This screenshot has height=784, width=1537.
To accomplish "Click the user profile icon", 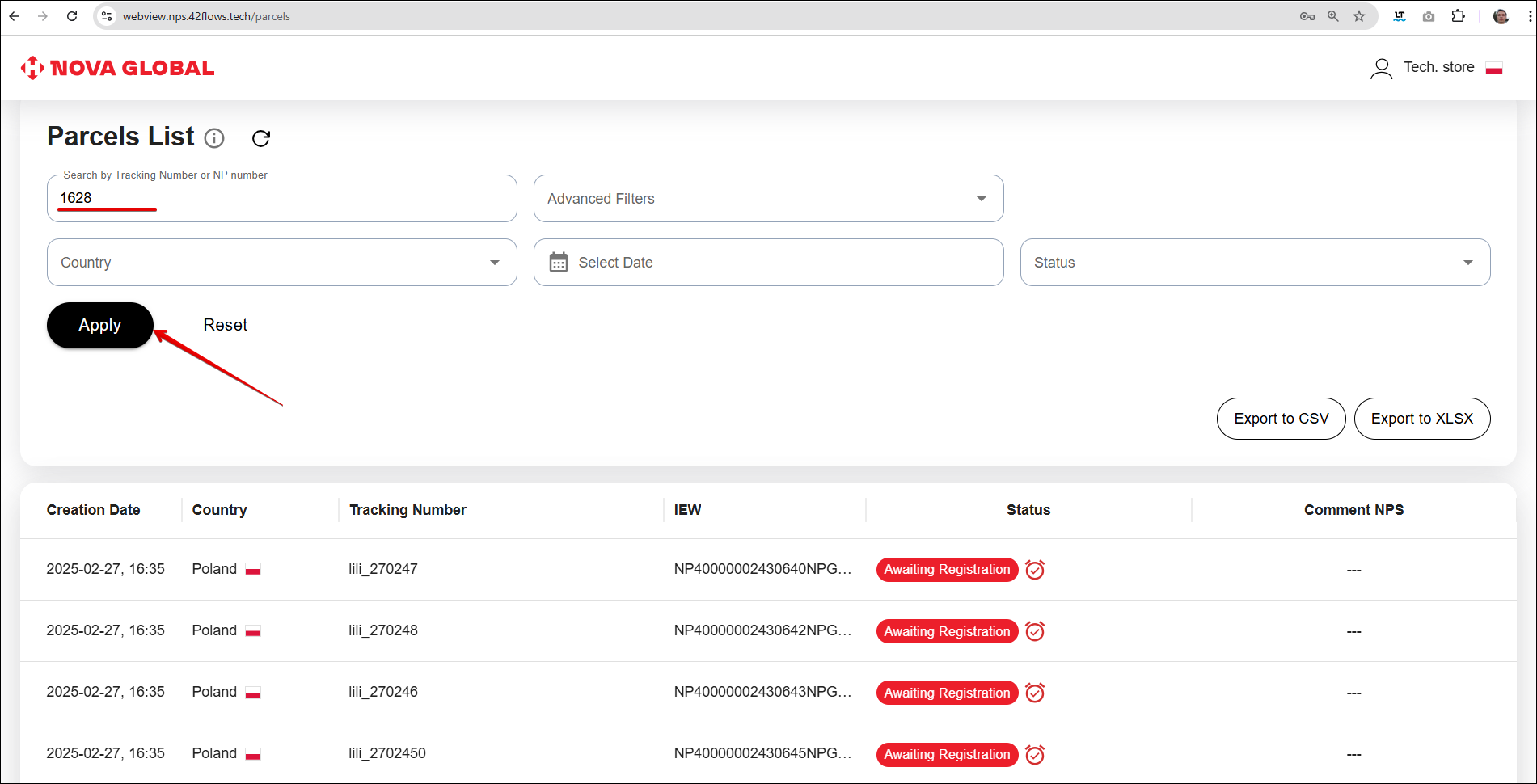I will point(1381,68).
